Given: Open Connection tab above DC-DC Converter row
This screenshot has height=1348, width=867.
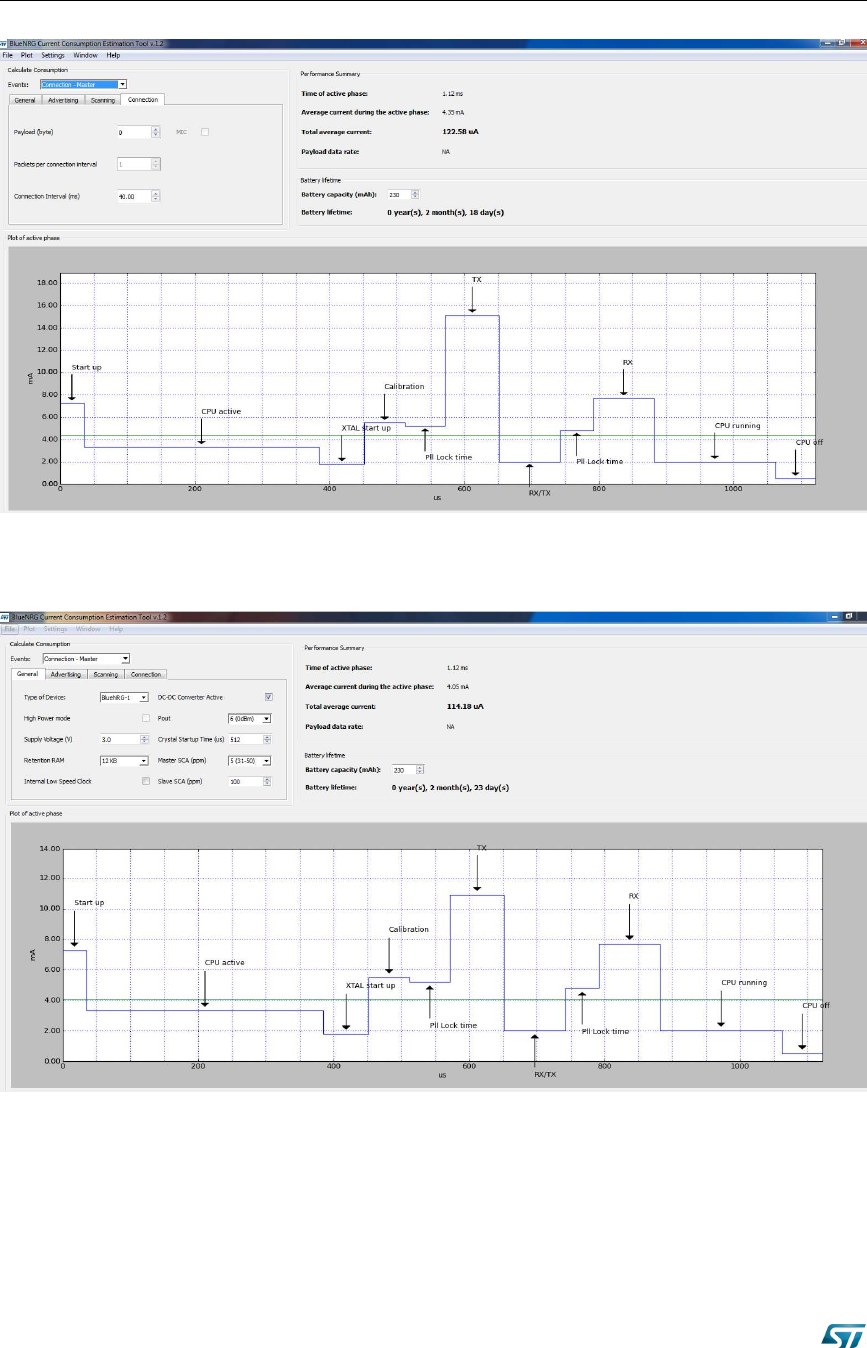Looking at the screenshot, I should point(146,675).
